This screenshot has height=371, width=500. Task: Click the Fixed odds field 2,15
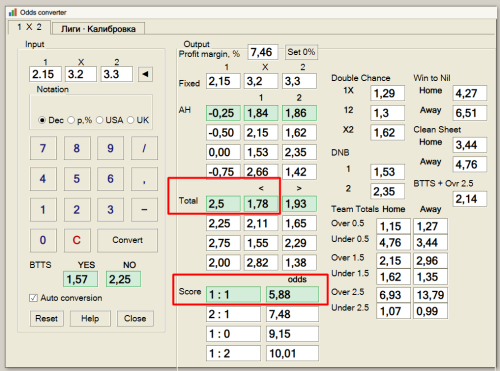click(x=223, y=81)
